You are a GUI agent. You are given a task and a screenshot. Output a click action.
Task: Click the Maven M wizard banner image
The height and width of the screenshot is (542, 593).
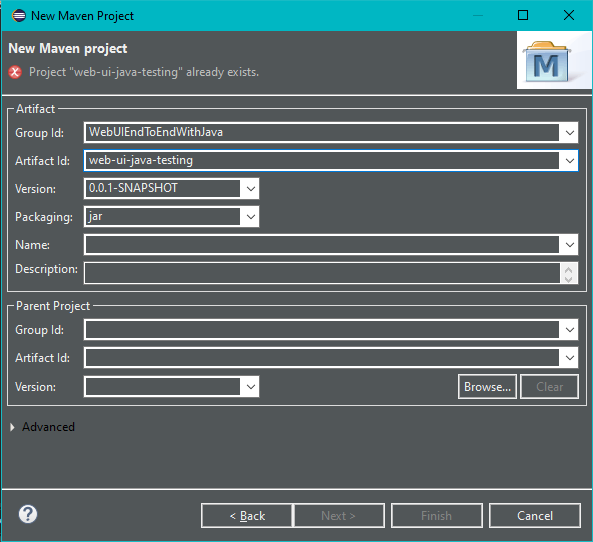point(554,60)
